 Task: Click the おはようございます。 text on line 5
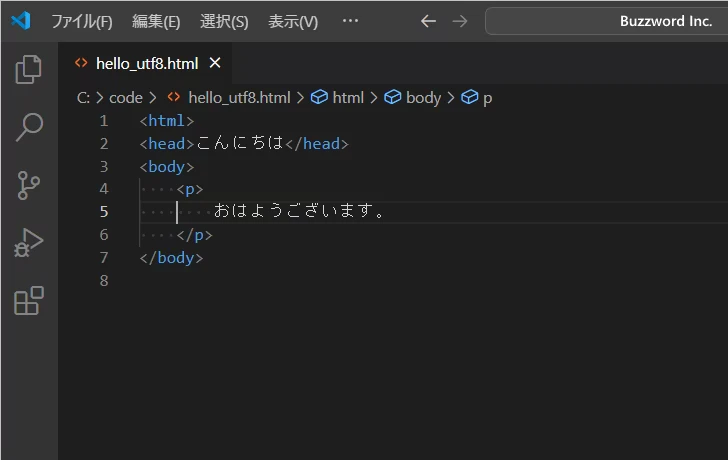(299, 211)
